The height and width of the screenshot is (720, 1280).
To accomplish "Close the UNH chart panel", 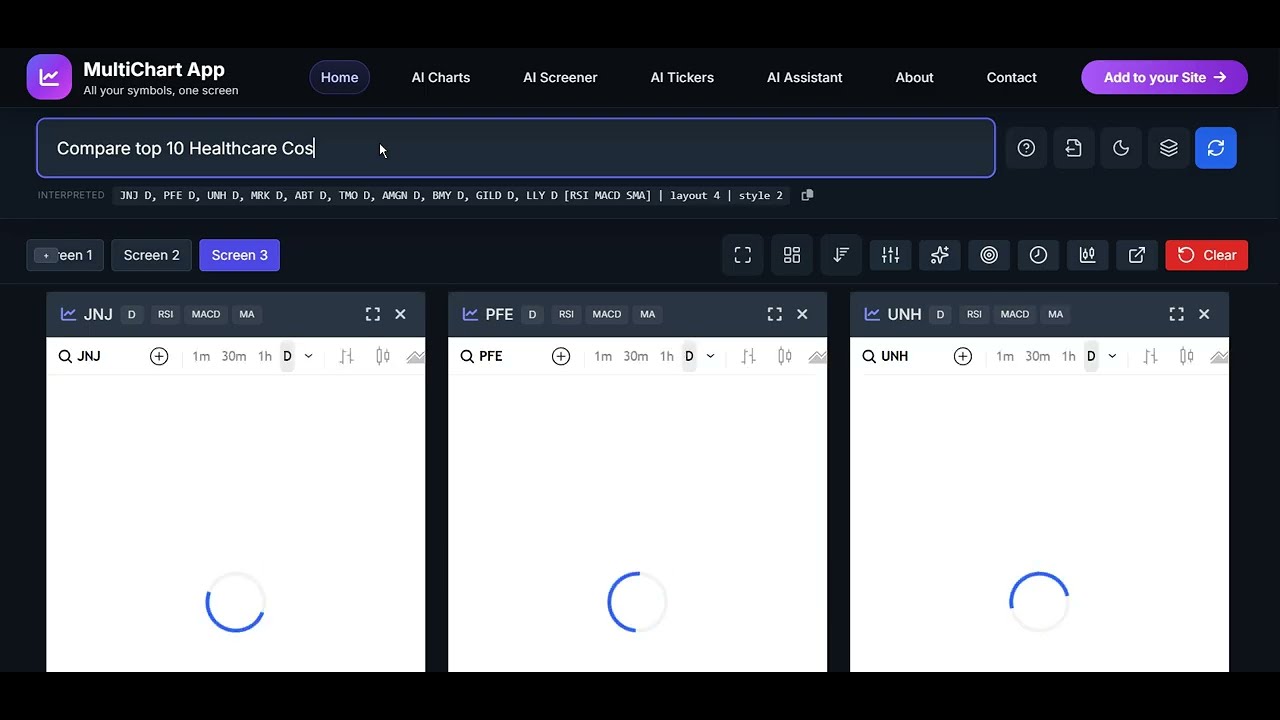I will [x=1204, y=314].
